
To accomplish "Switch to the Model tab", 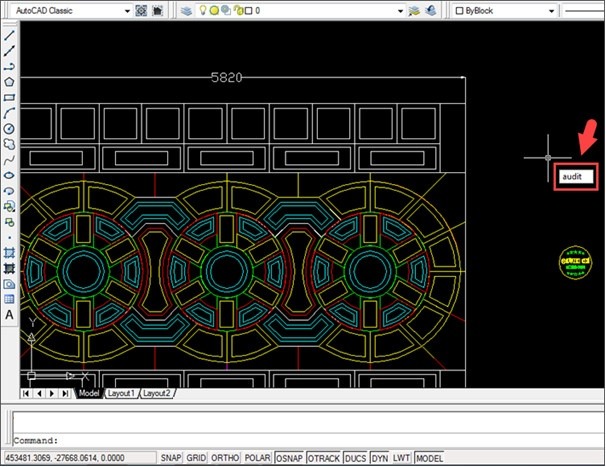I will click(x=89, y=393).
